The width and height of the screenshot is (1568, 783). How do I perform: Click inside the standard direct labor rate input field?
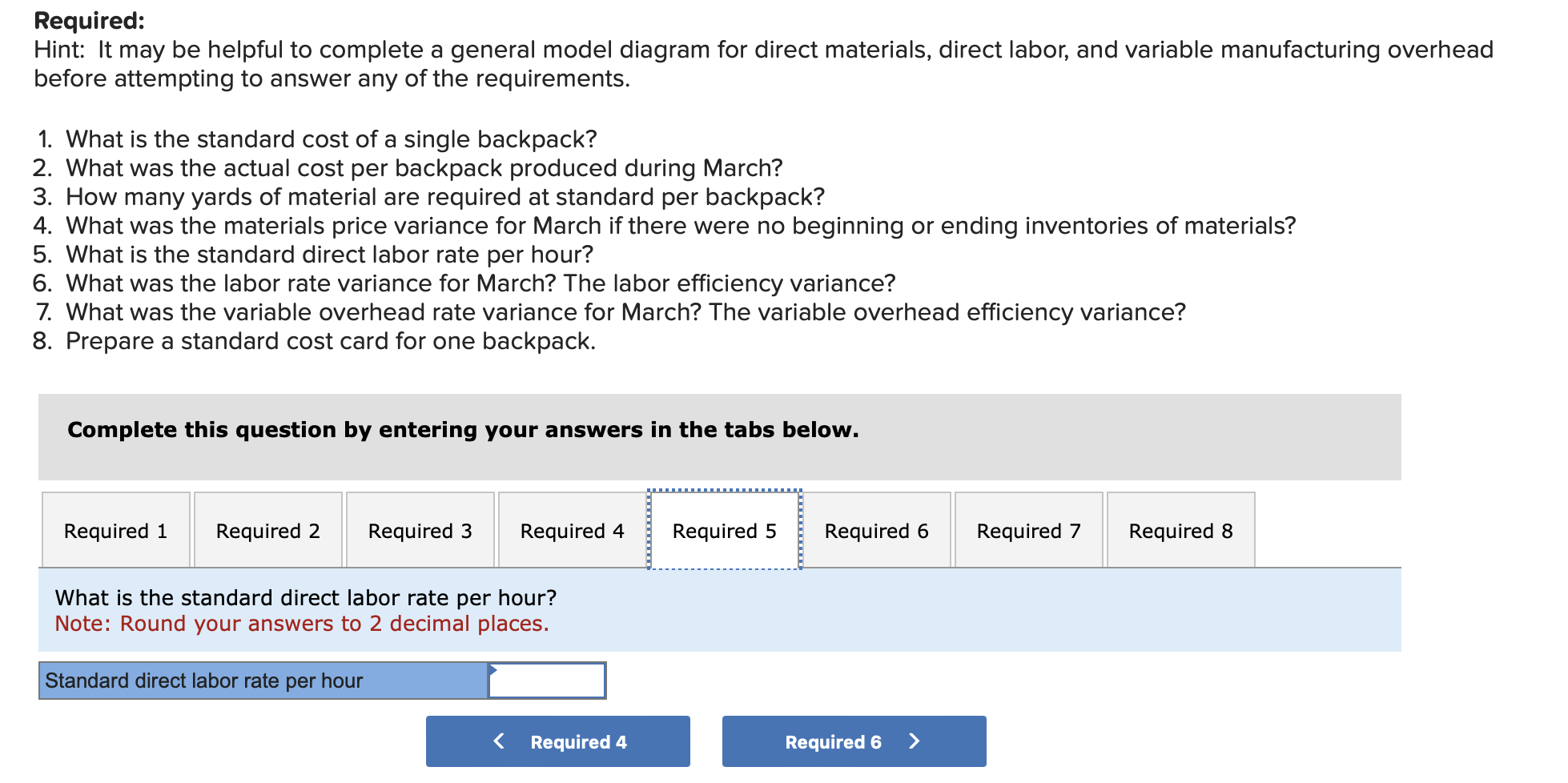tap(549, 681)
